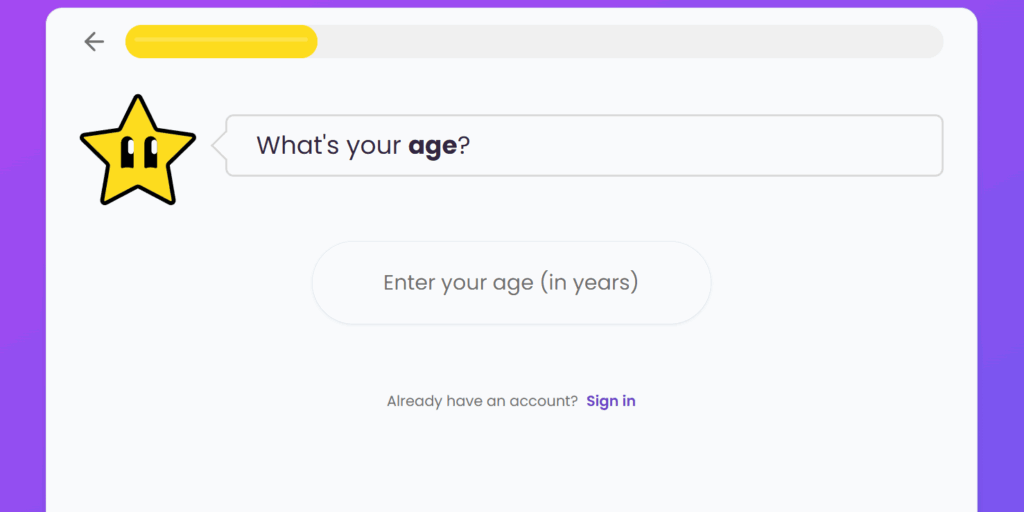Click the '(in years)' placeholder text

pos(589,283)
